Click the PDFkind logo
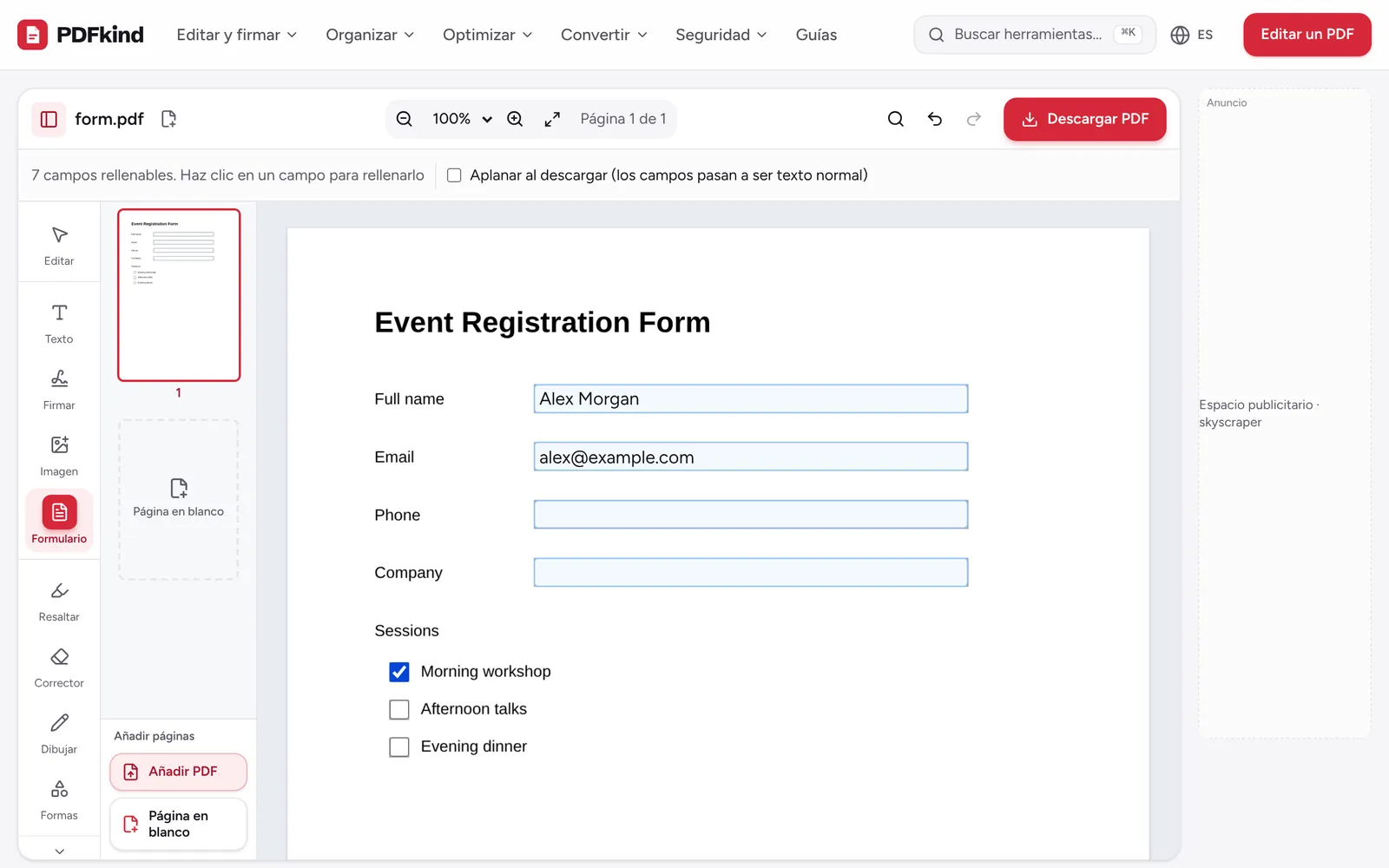The width and height of the screenshot is (1389, 868). [x=81, y=35]
